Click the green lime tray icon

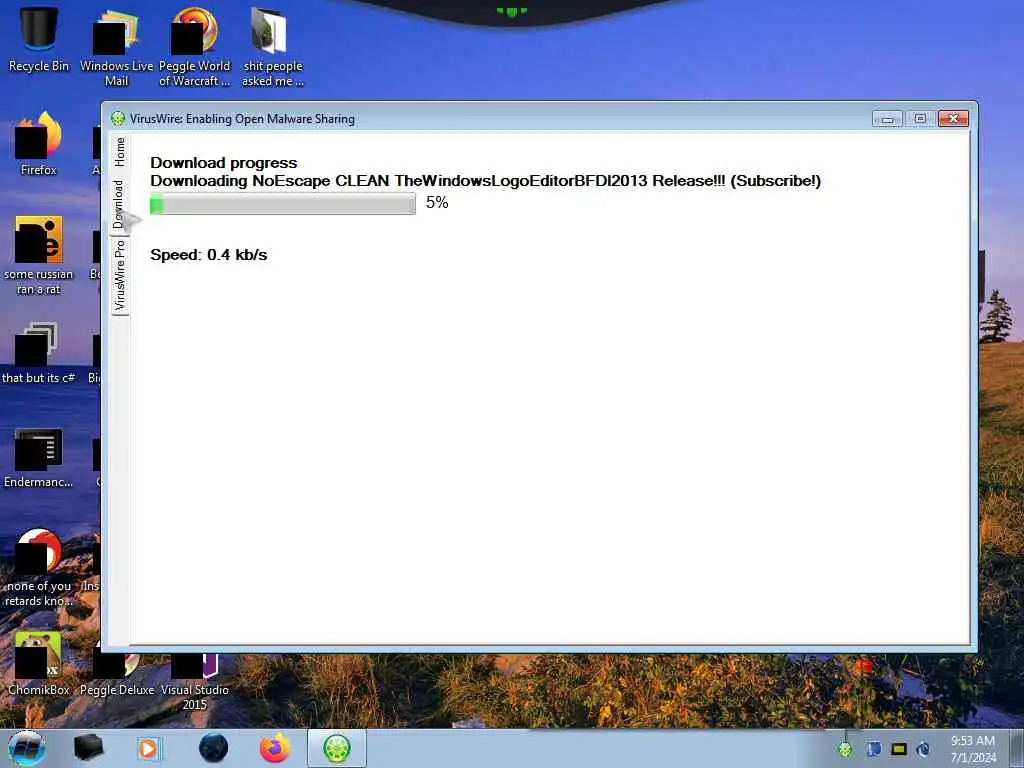click(x=845, y=749)
